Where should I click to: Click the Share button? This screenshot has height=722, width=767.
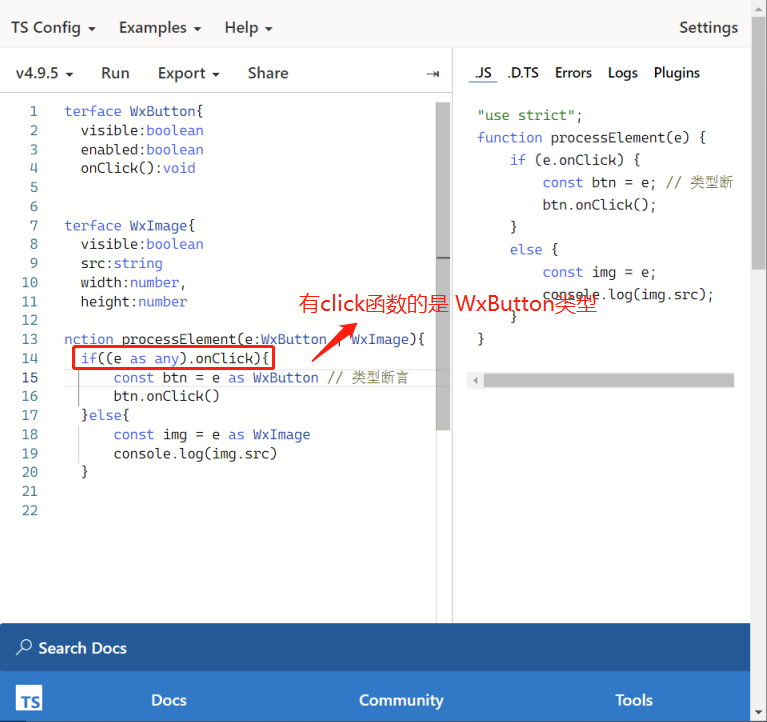(x=268, y=73)
